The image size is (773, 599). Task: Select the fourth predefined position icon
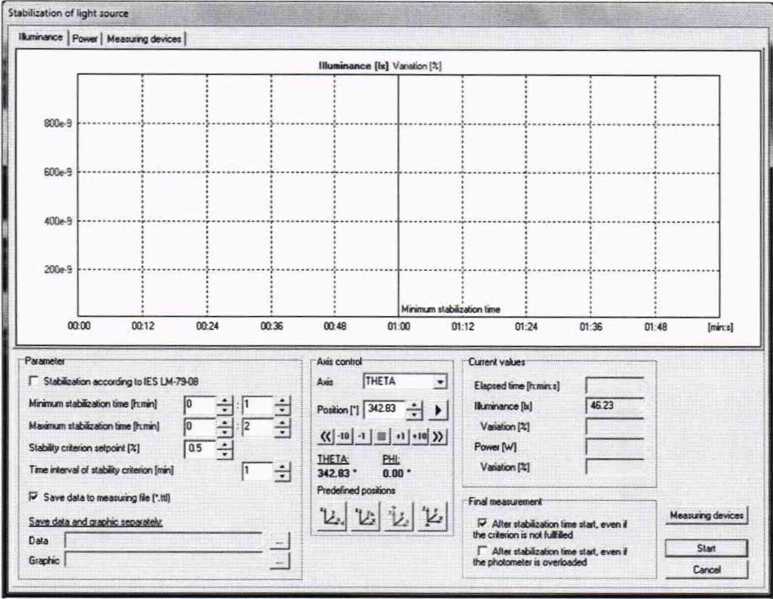pyautogui.click(x=435, y=518)
